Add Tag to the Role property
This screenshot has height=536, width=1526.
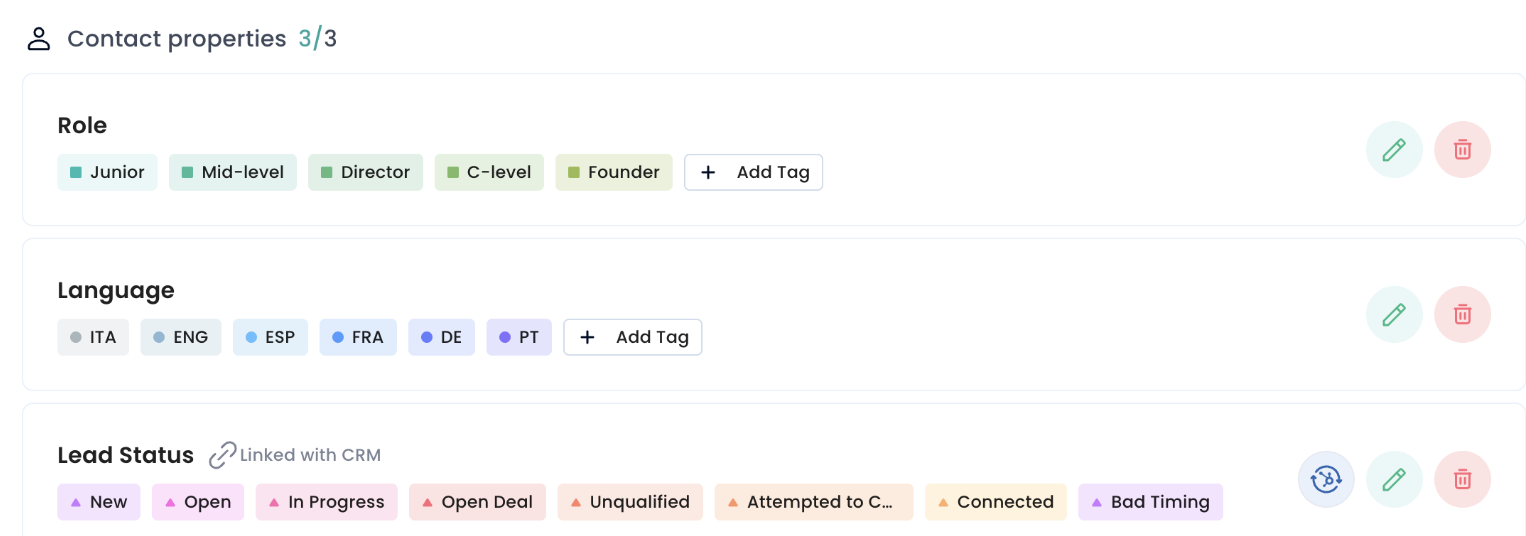pyautogui.click(x=753, y=172)
